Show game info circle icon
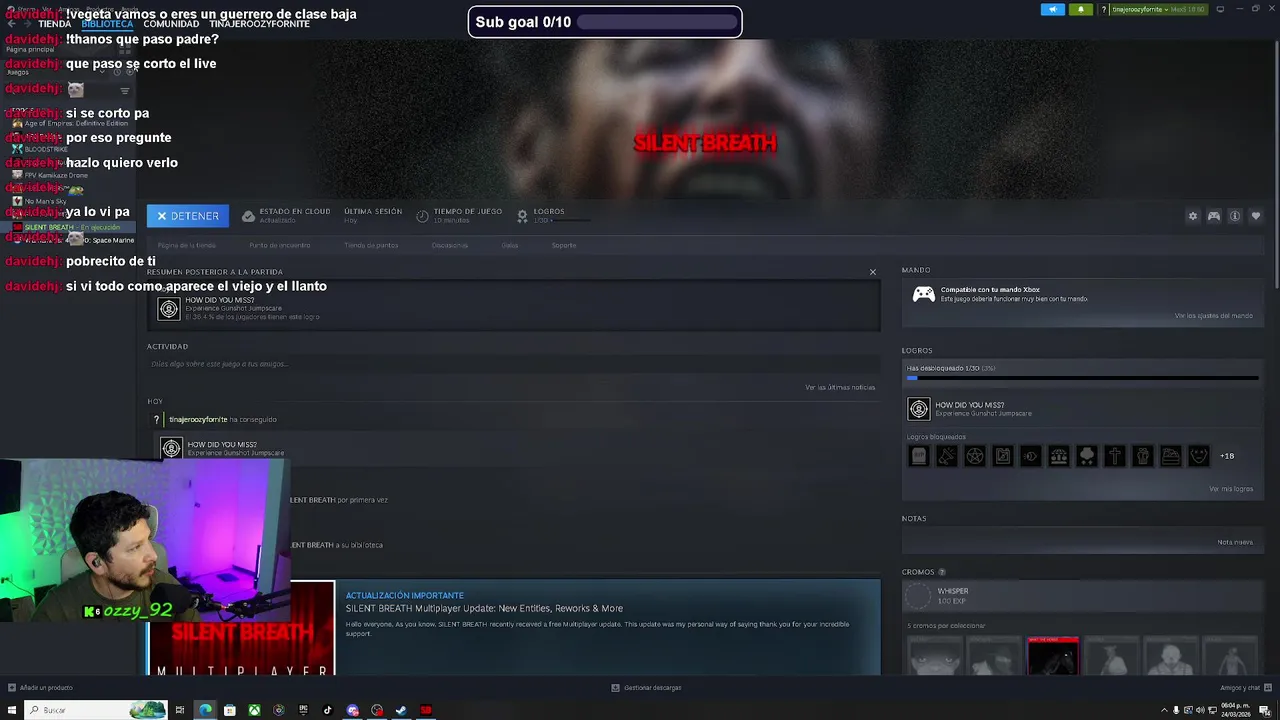Screen dimensions: 1280x720 coord(1235,216)
